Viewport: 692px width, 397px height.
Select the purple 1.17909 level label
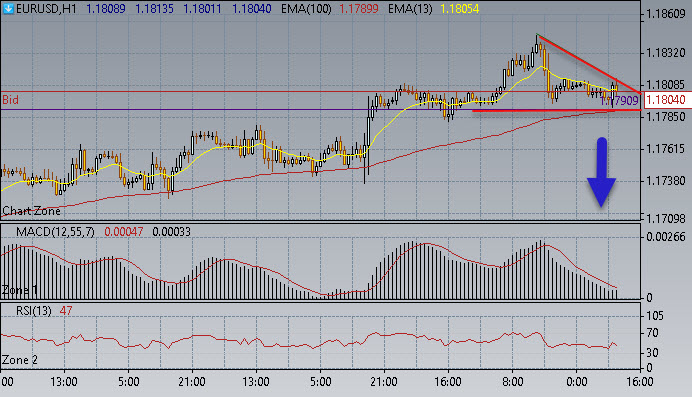pos(619,101)
